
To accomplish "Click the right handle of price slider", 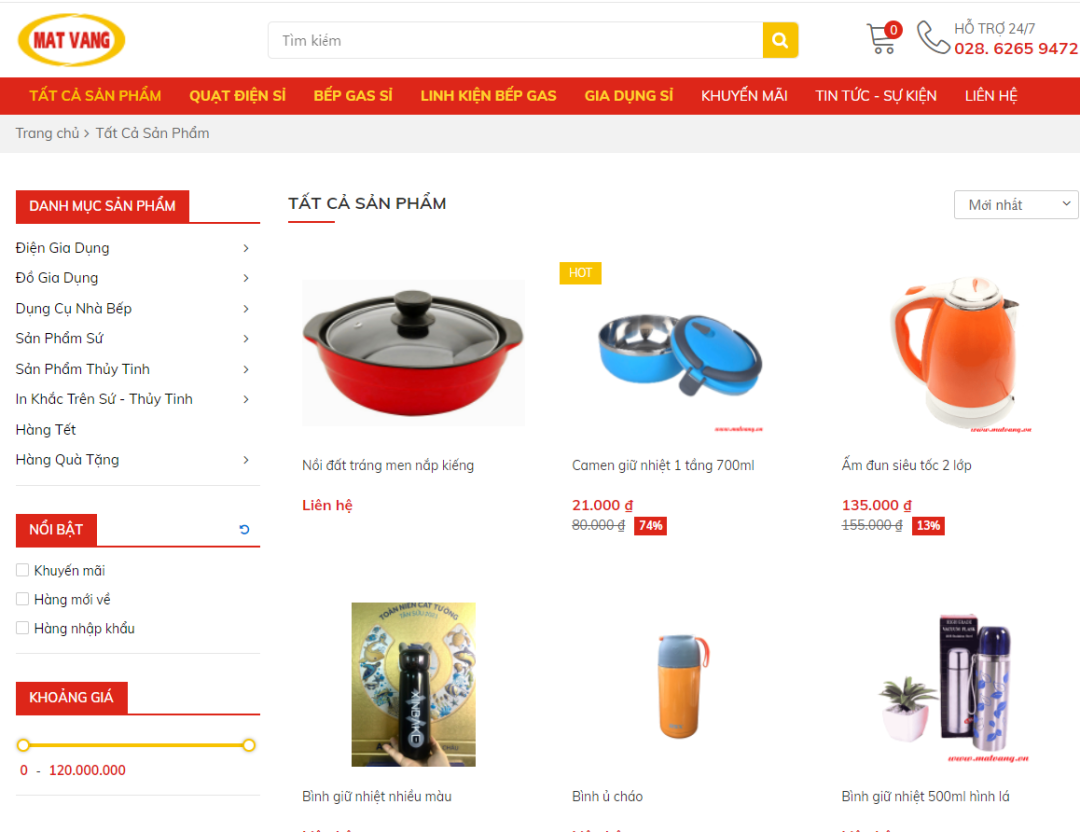I will 249,745.
